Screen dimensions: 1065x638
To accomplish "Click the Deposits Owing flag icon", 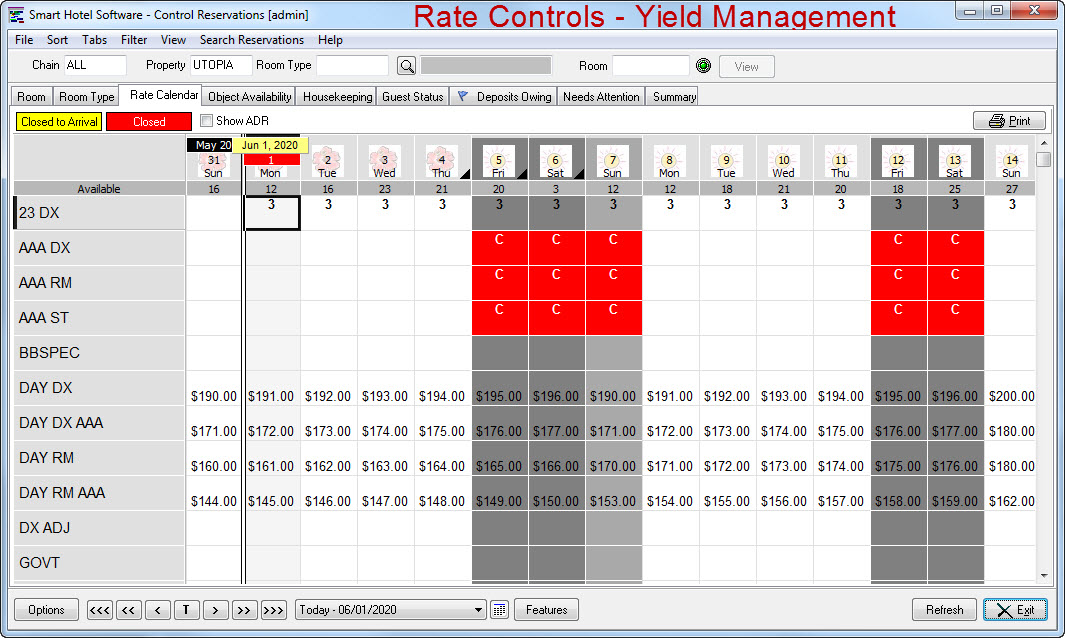I will (463, 96).
